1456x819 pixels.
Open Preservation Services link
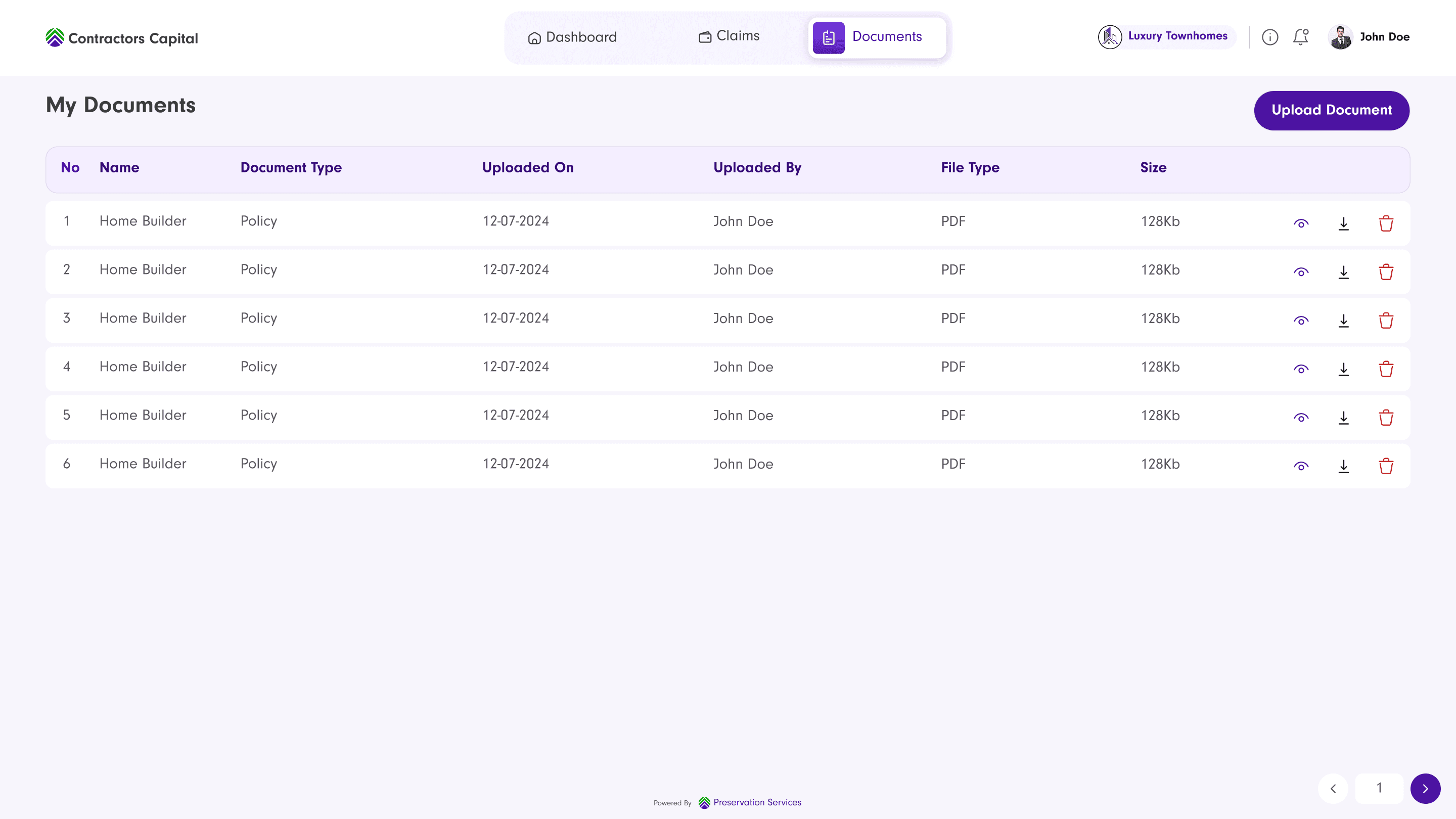tap(749, 803)
